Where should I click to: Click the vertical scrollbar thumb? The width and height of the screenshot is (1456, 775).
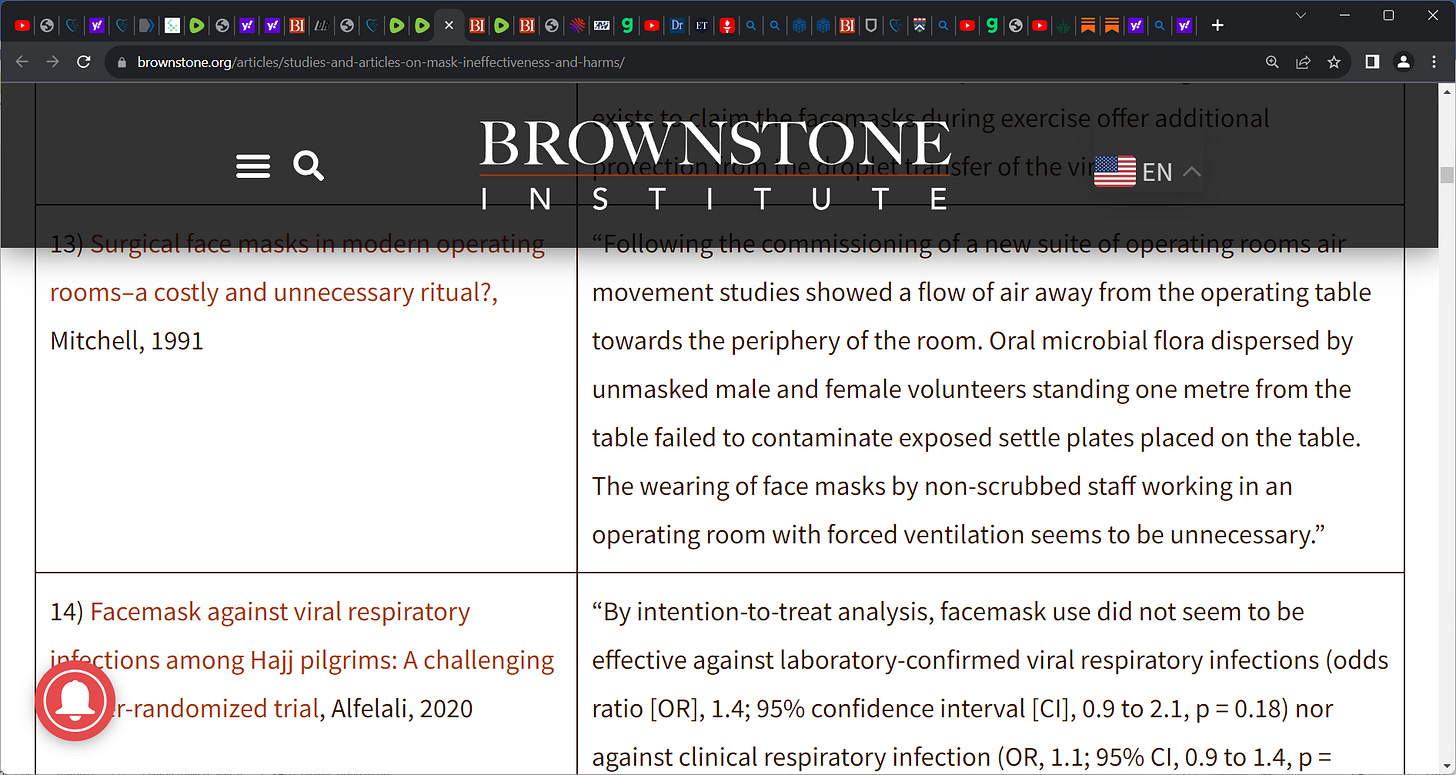pyautogui.click(x=1446, y=175)
